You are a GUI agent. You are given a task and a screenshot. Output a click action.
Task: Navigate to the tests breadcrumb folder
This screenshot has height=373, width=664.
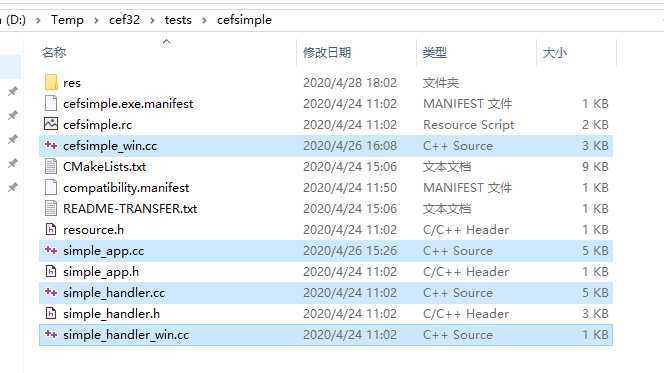click(178, 20)
